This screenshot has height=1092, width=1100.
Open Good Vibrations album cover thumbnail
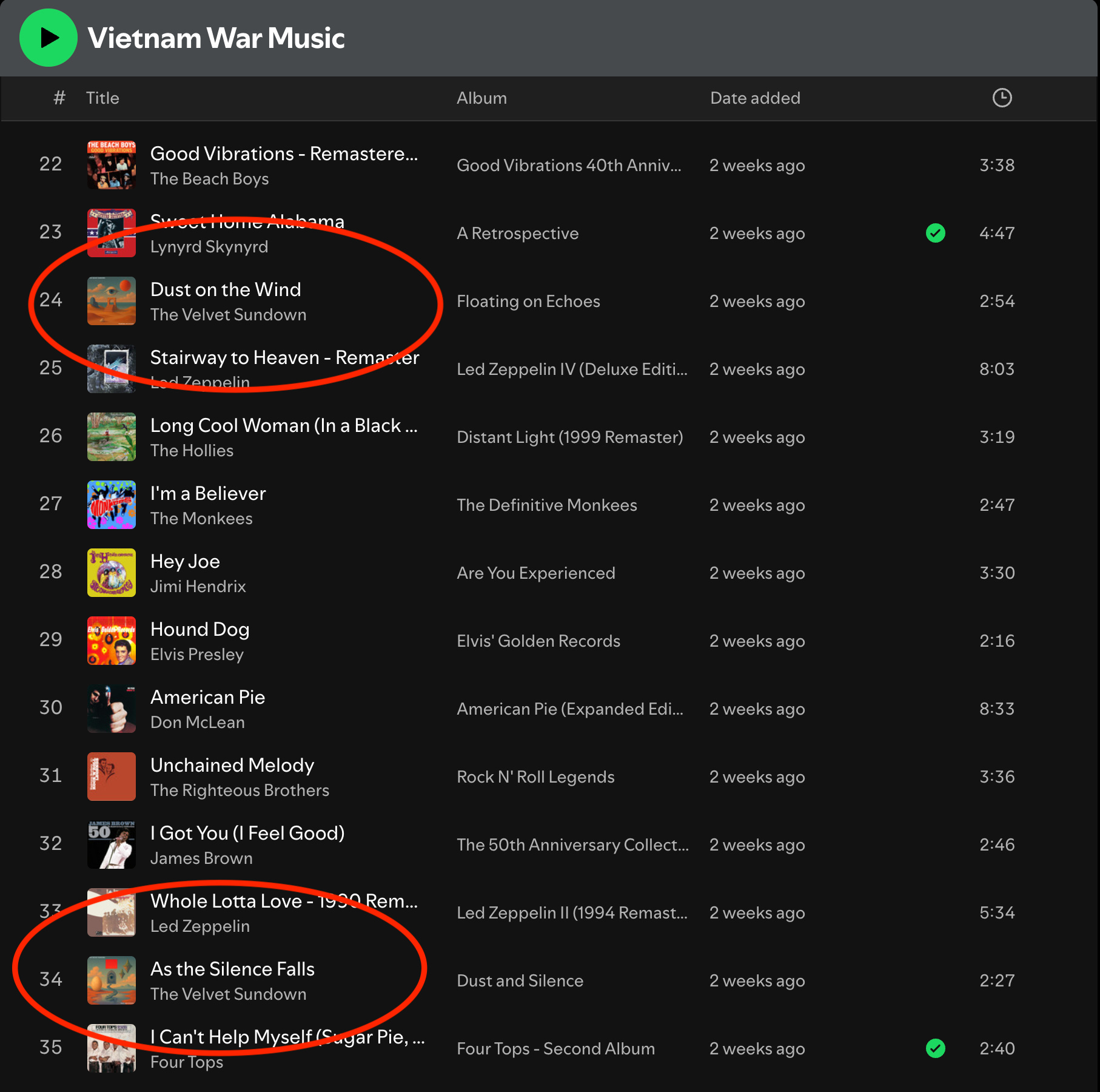pos(112,165)
